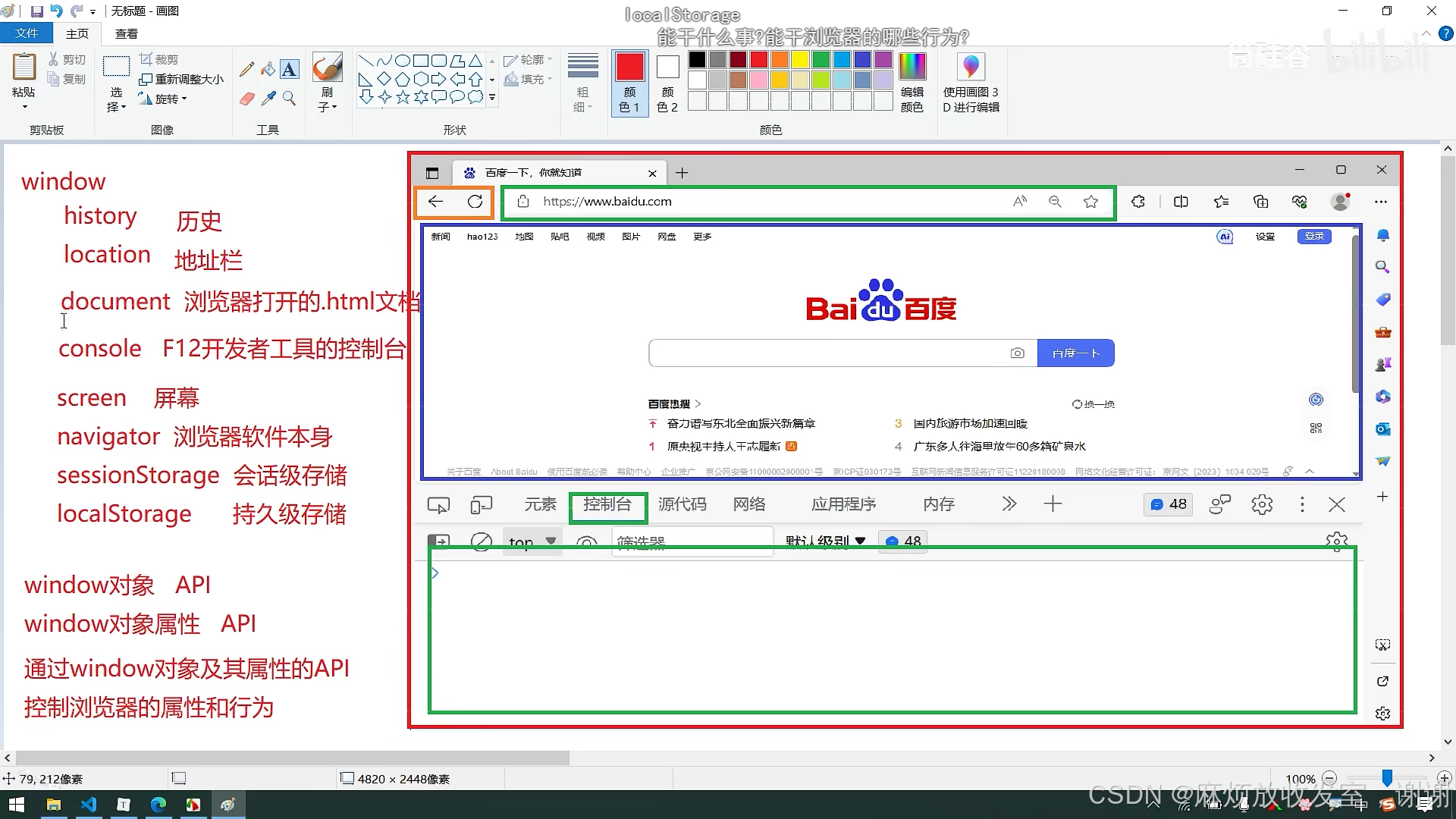Screen dimensions: 1456x819
Task: Select the Fill with color bucket tool
Action: (268, 70)
